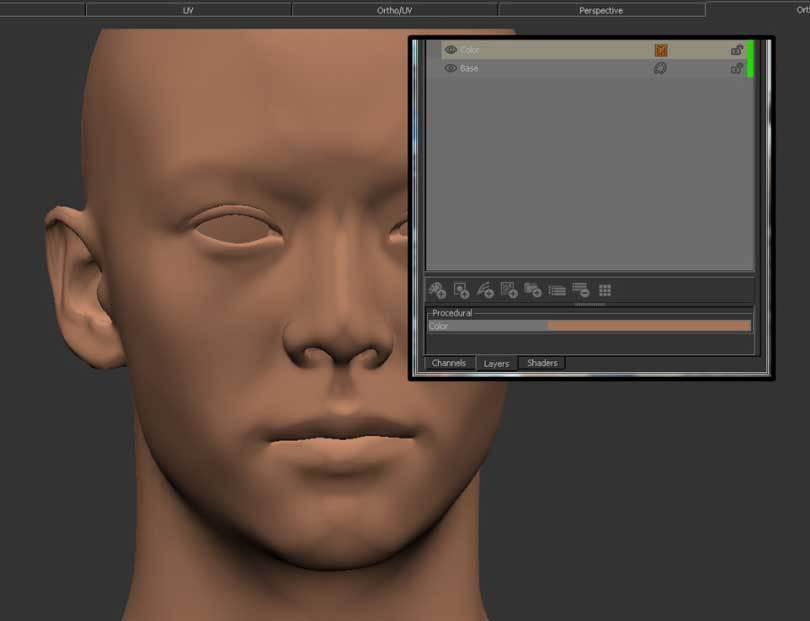This screenshot has width=810, height=621.
Task: Add a new layer mask
Action: click(461, 290)
